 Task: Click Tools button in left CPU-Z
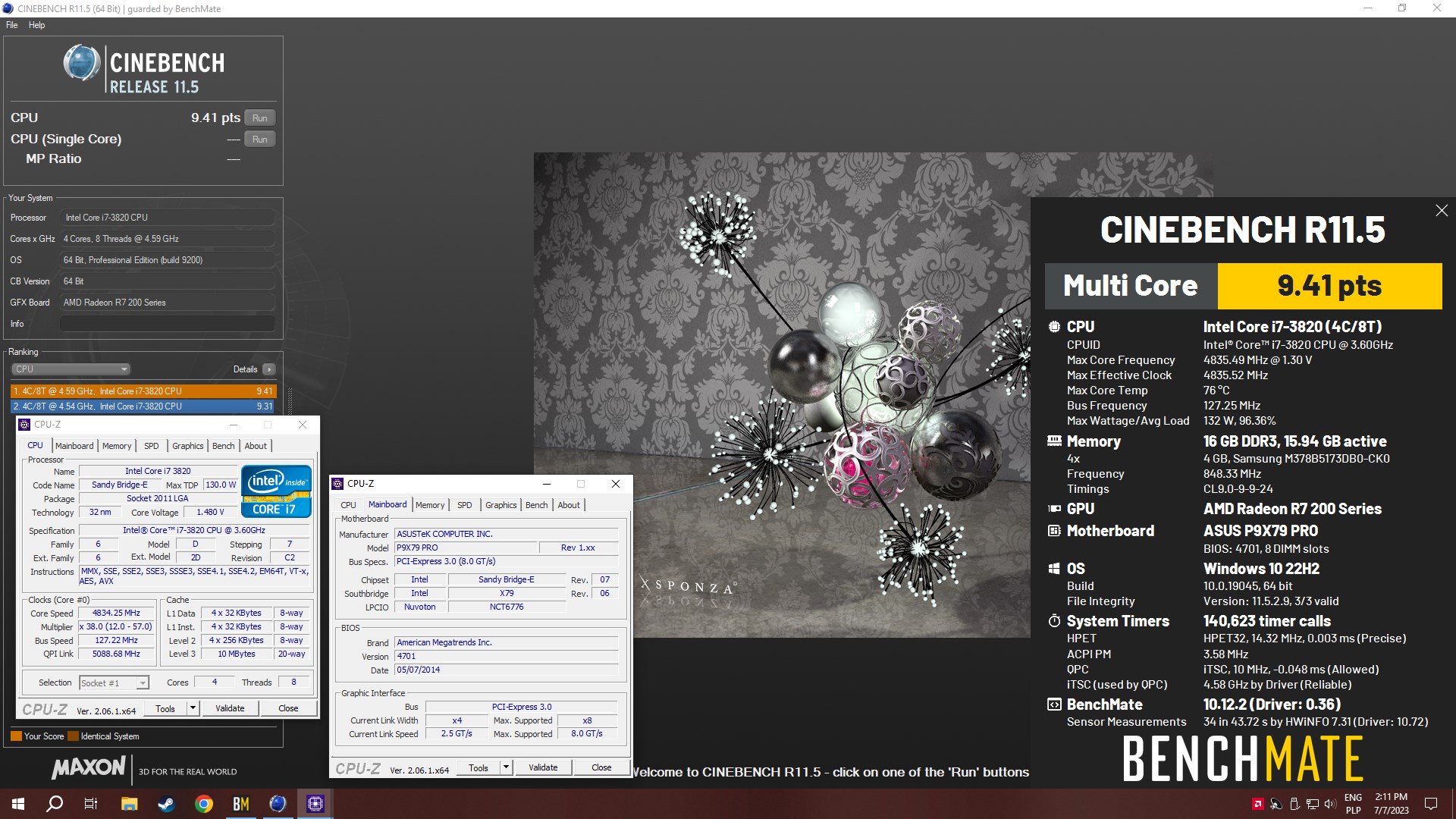(165, 709)
